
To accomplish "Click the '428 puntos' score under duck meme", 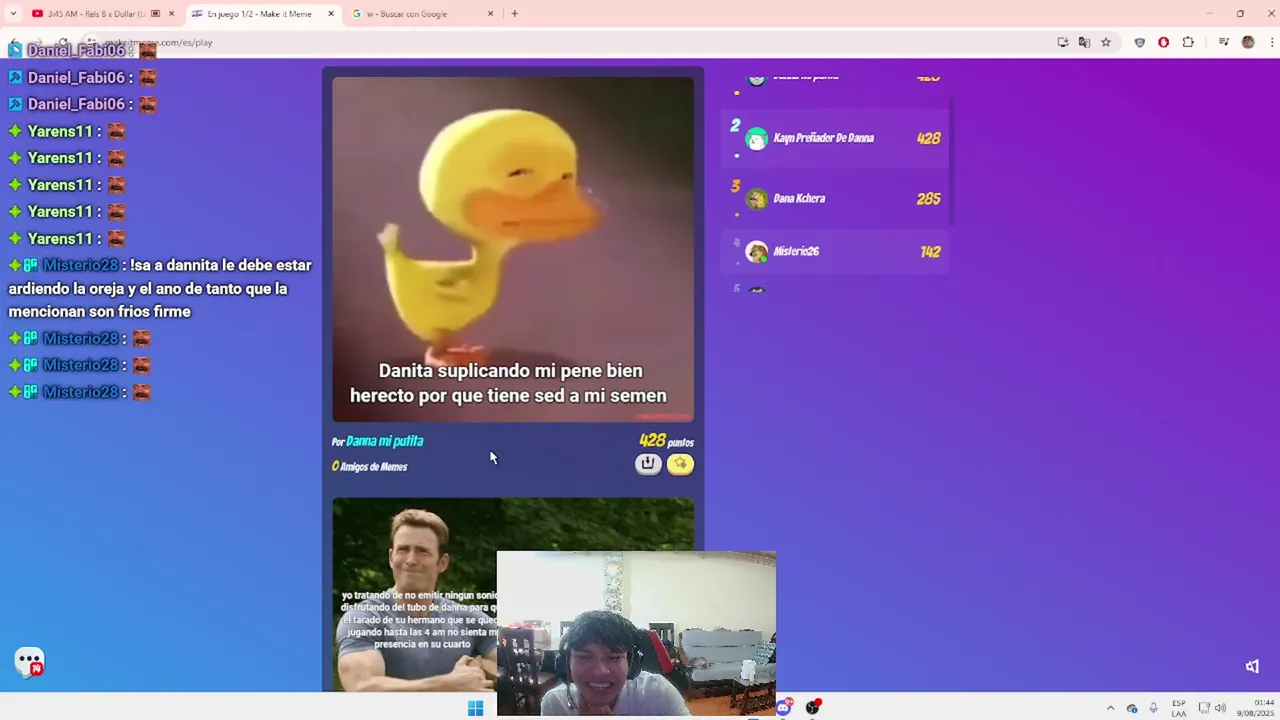I will click(666, 441).
